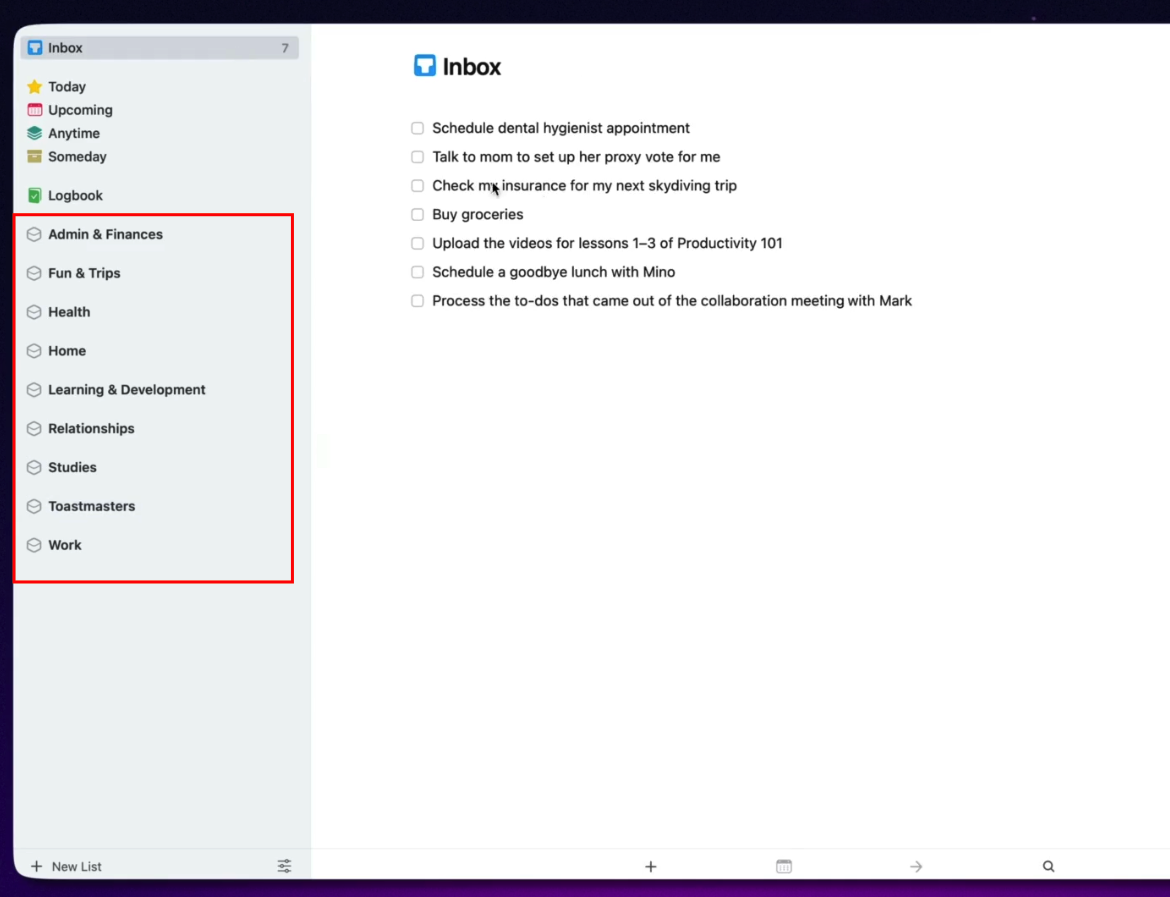The image size is (1170, 897).
Task: Open sidebar filter settings sliders icon
Action: (x=284, y=866)
